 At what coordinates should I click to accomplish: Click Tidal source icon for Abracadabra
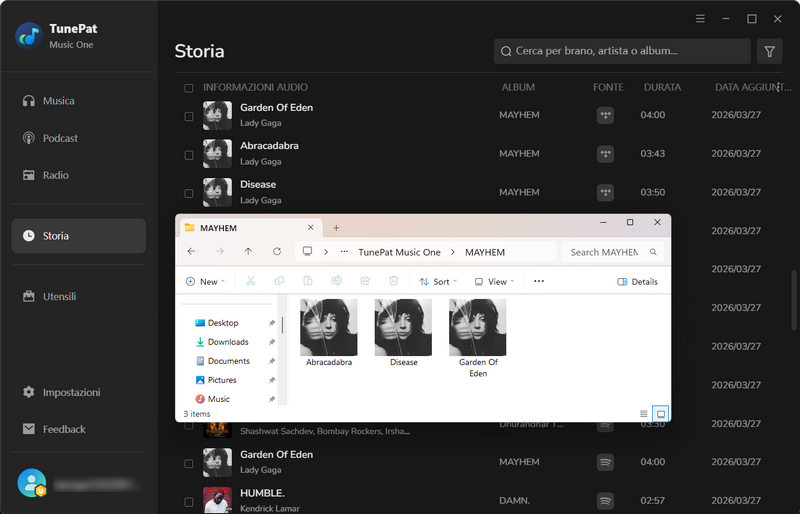pos(605,154)
